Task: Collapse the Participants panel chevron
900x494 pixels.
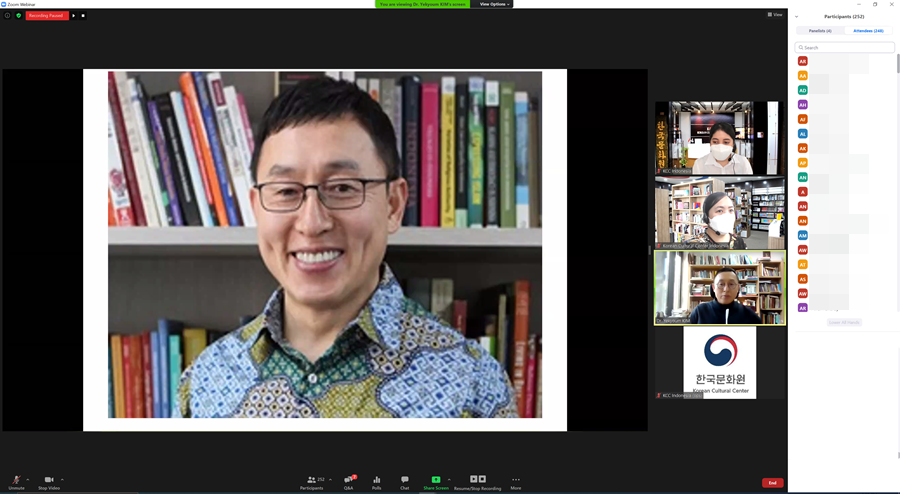Action: [x=797, y=17]
